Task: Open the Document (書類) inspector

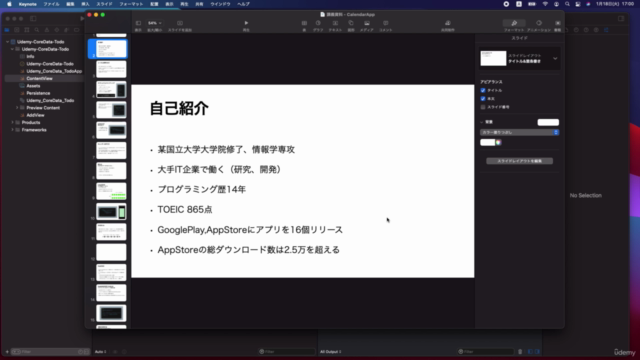Action: 558,23
